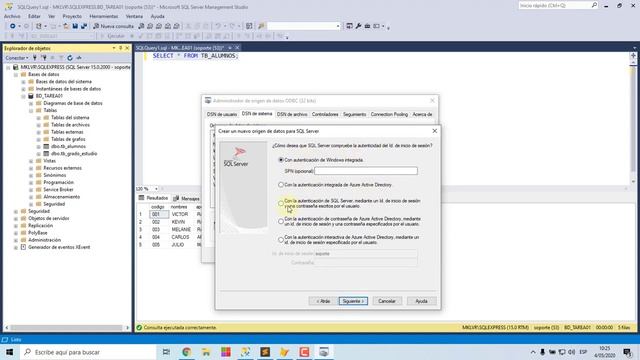Click the Generador de eventos XEvent icon

(23, 247)
